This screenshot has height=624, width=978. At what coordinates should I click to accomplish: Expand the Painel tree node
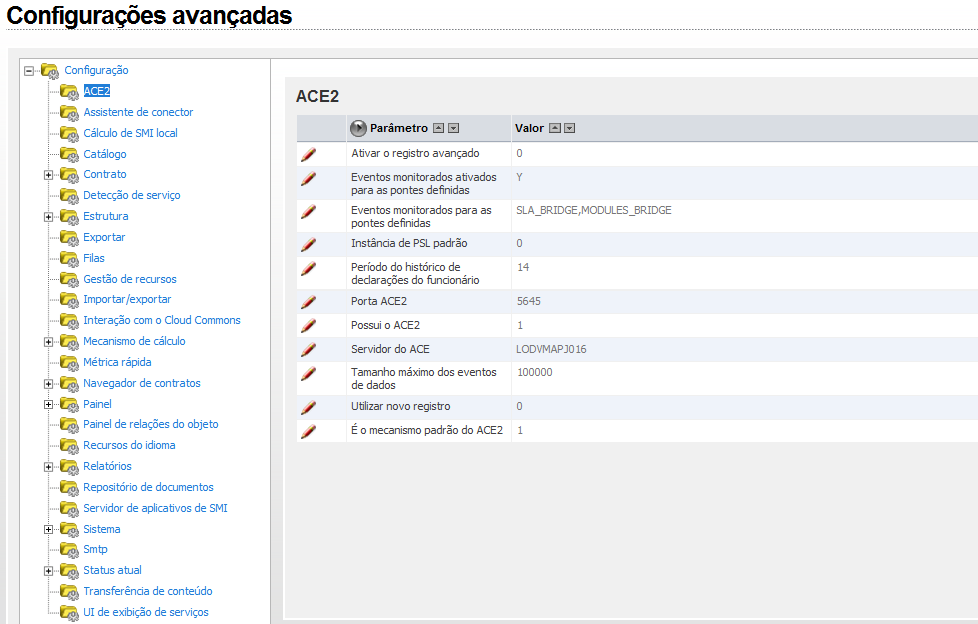tap(48, 404)
